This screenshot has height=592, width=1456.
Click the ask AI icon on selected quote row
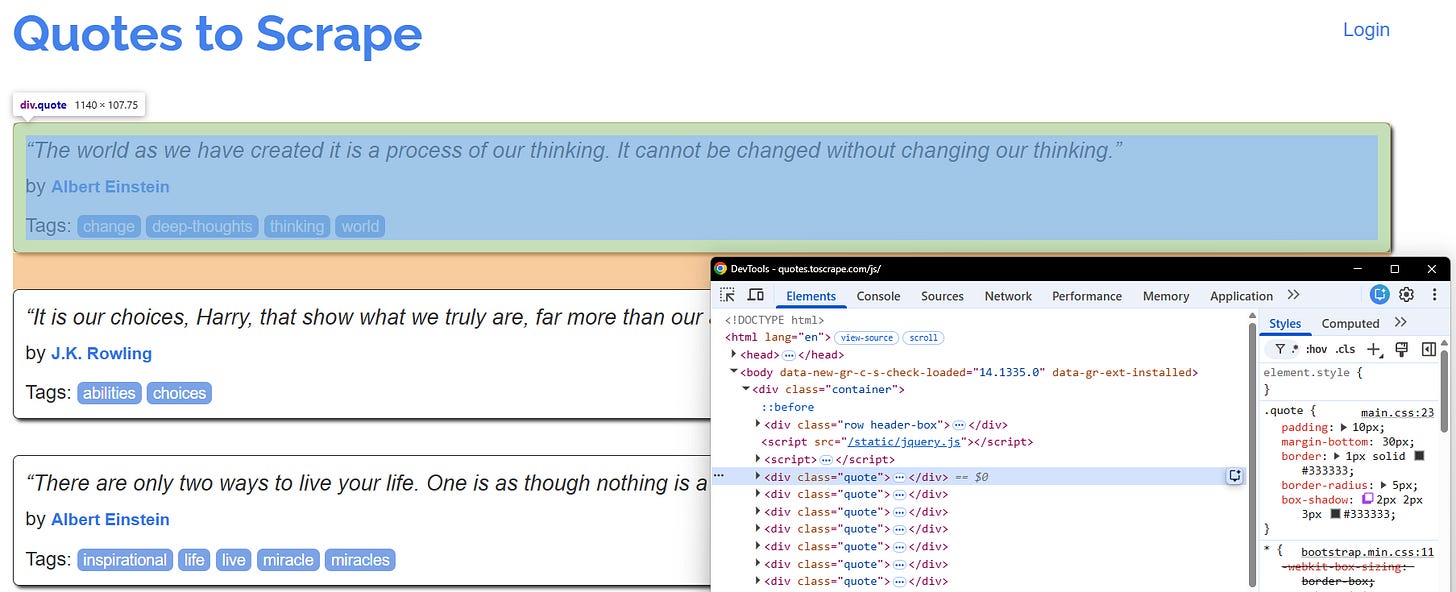pyautogui.click(x=1235, y=476)
